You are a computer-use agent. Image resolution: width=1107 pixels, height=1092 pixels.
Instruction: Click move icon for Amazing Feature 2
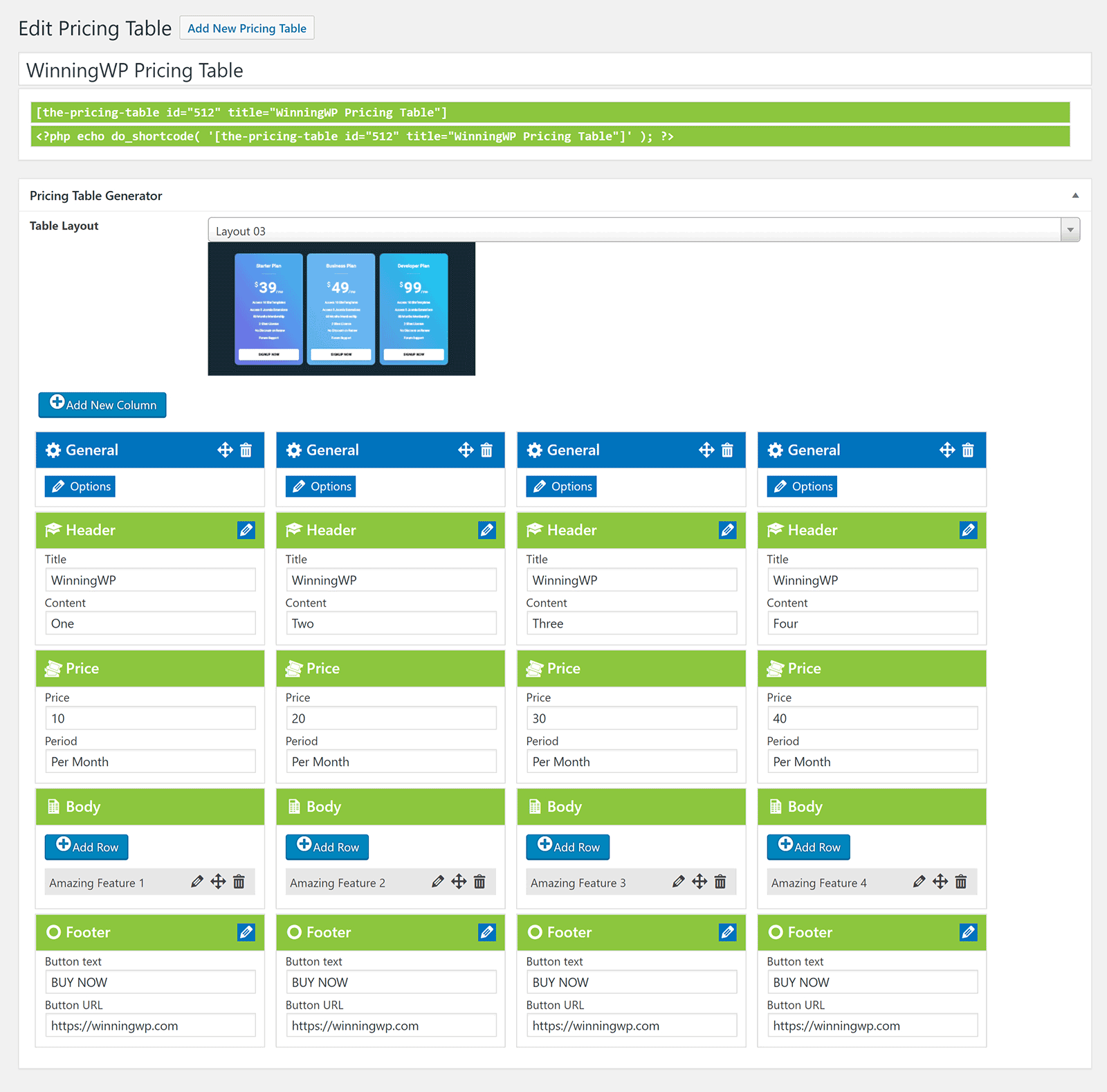pos(459,882)
